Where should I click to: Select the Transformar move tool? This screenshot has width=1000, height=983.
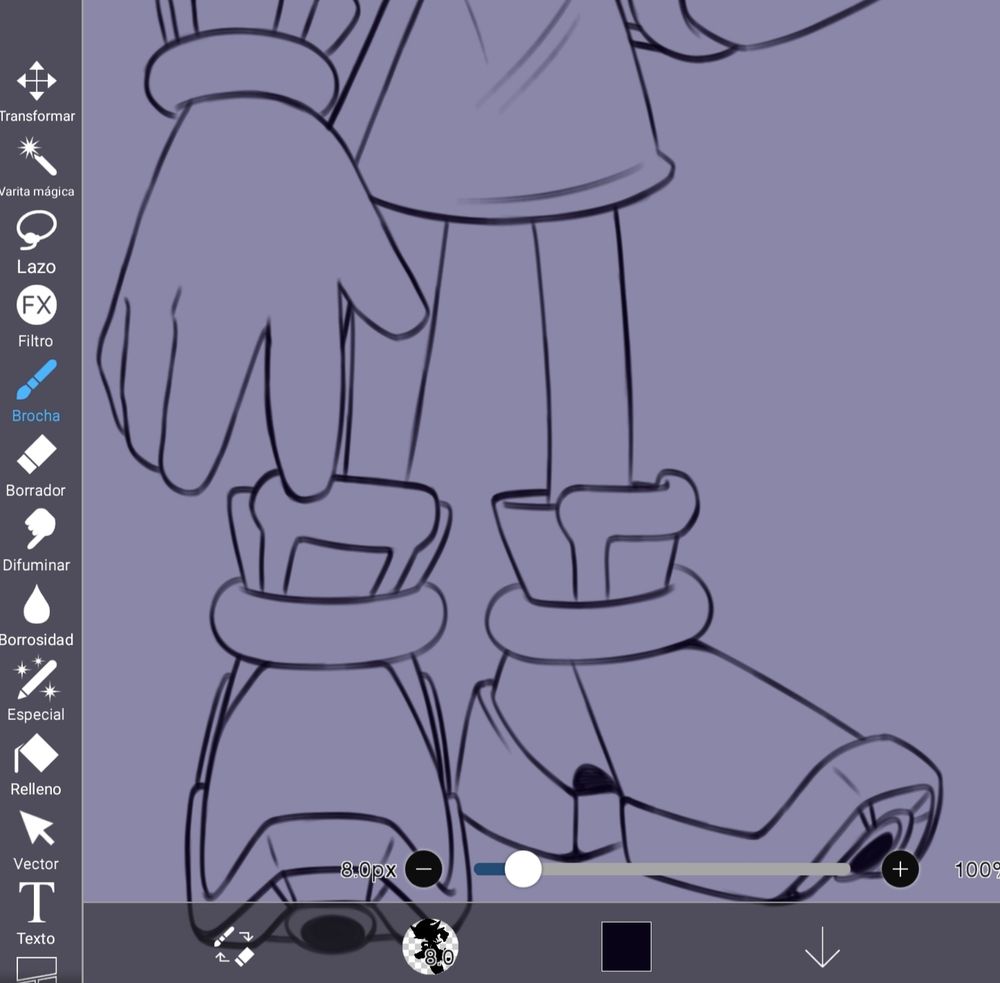coord(36,91)
